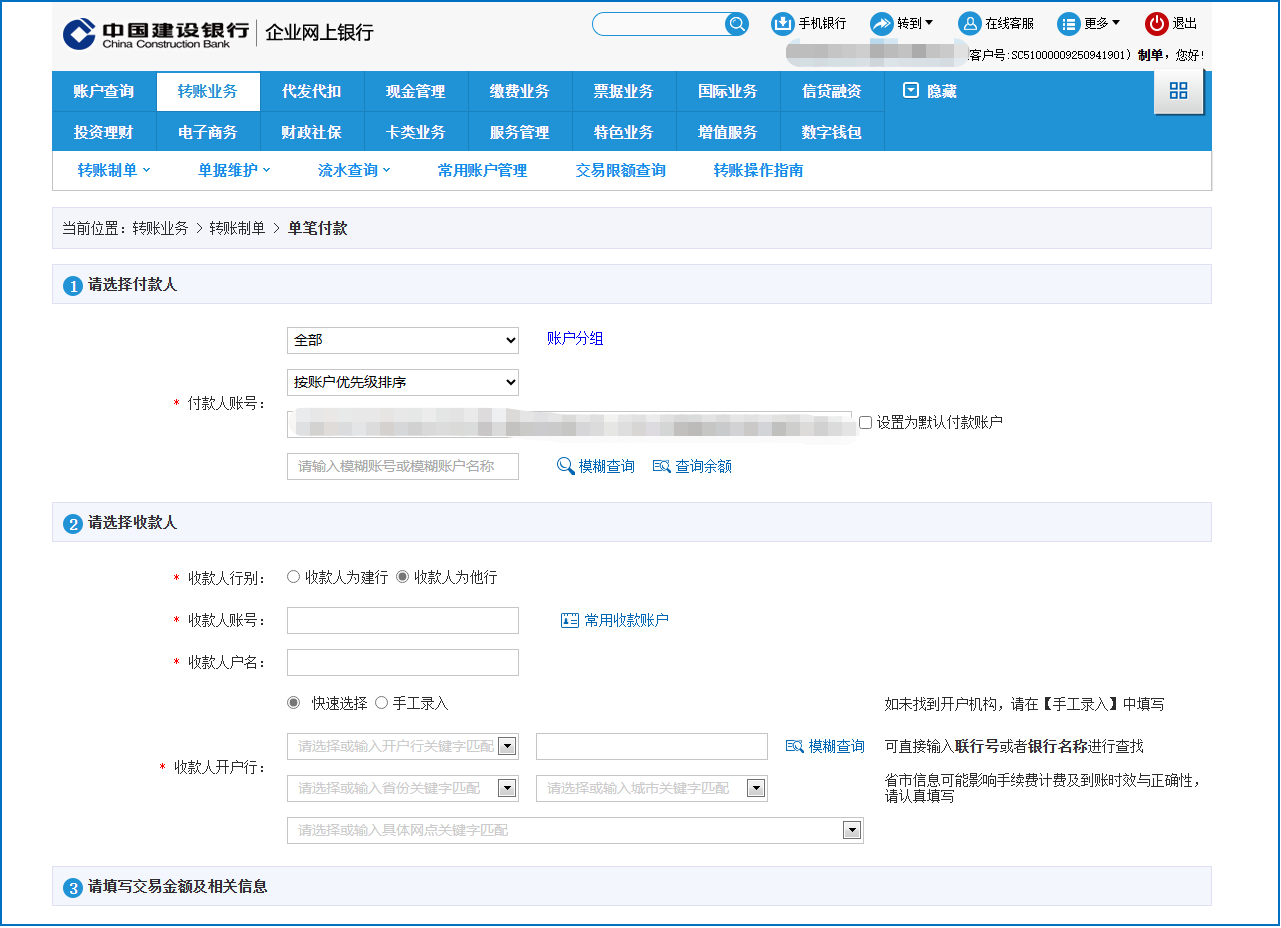Switch to 国际业务 tab
Viewport: 1281px width, 928px height.
click(x=727, y=91)
